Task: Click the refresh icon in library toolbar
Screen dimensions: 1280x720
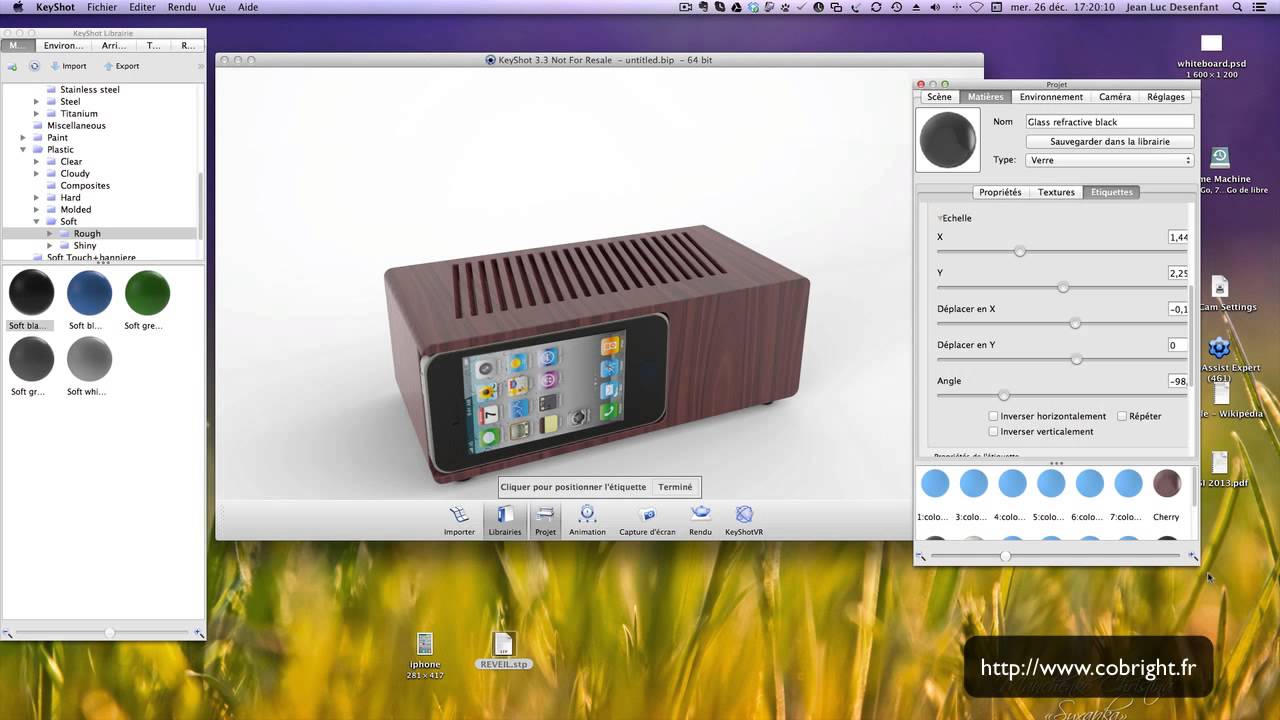Action: coord(34,66)
